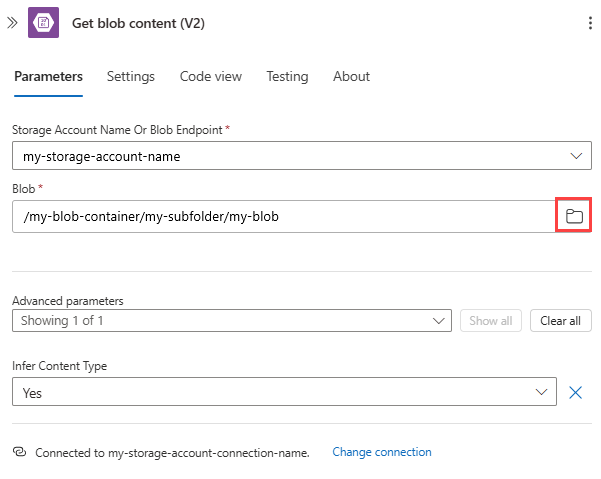Go to the About tab

tap(351, 76)
